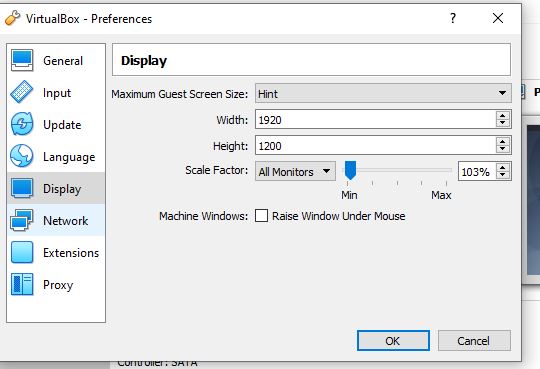This screenshot has height=369, width=540.
Task: Click the Width input field
Action: (x=375, y=120)
